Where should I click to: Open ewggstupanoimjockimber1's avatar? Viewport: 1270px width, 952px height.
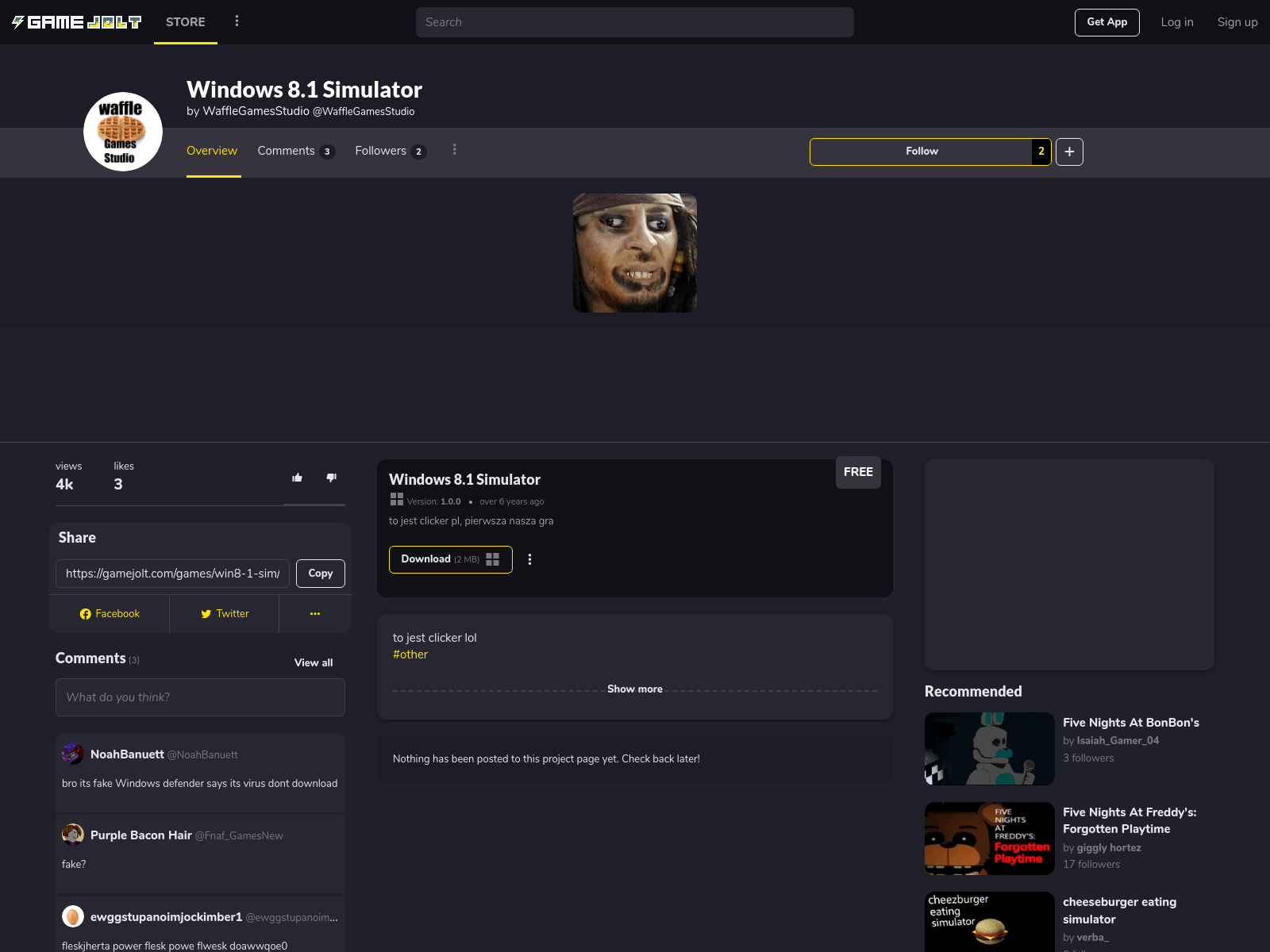[x=73, y=916]
